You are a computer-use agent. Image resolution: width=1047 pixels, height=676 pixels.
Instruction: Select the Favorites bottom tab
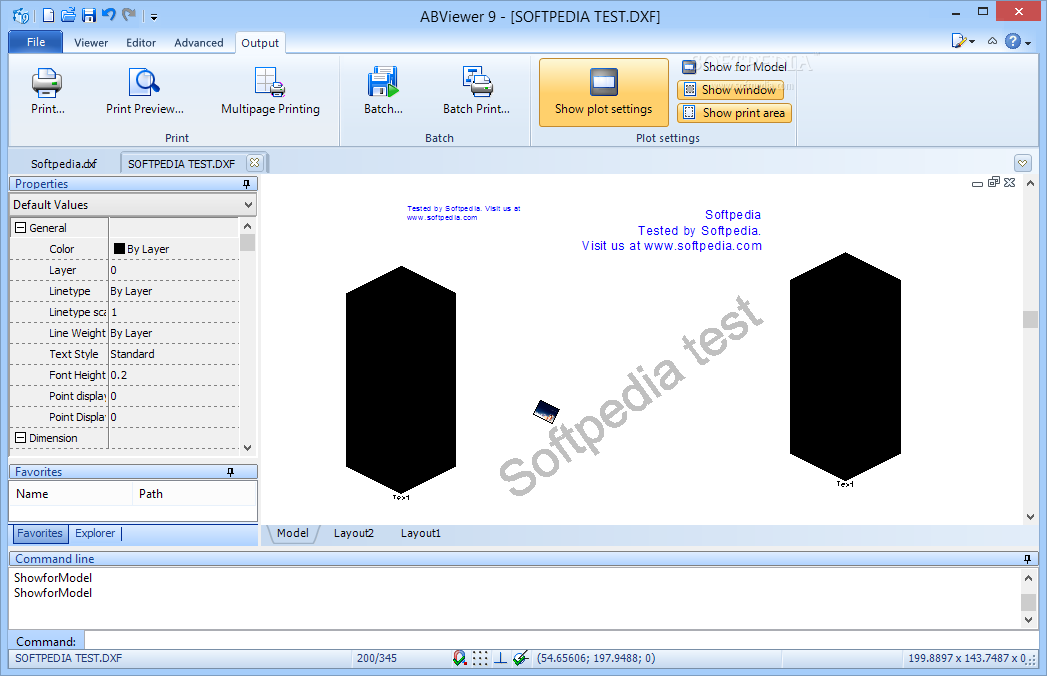pyautogui.click(x=40, y=533)
